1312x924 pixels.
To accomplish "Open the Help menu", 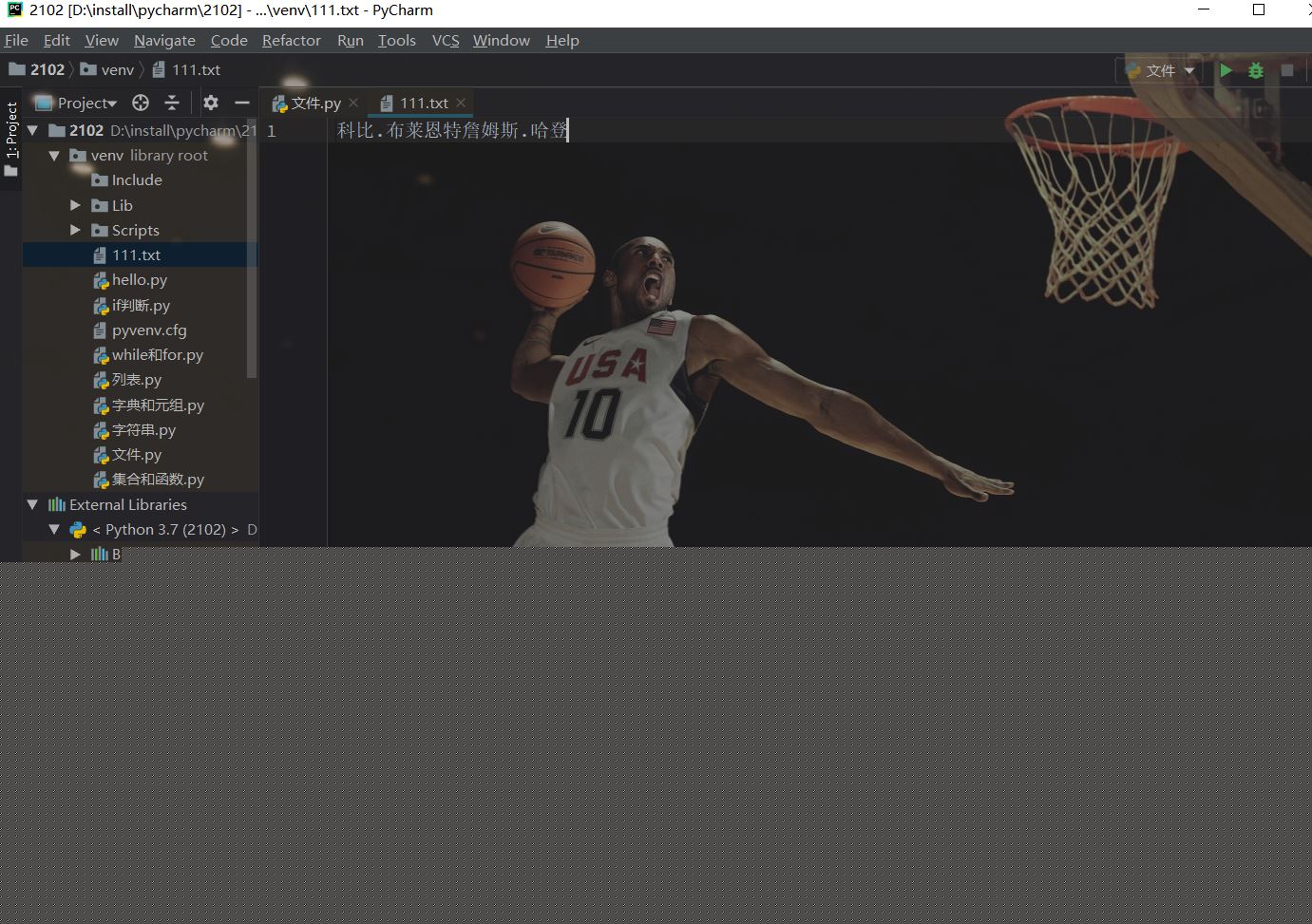I will coord(562,40).
